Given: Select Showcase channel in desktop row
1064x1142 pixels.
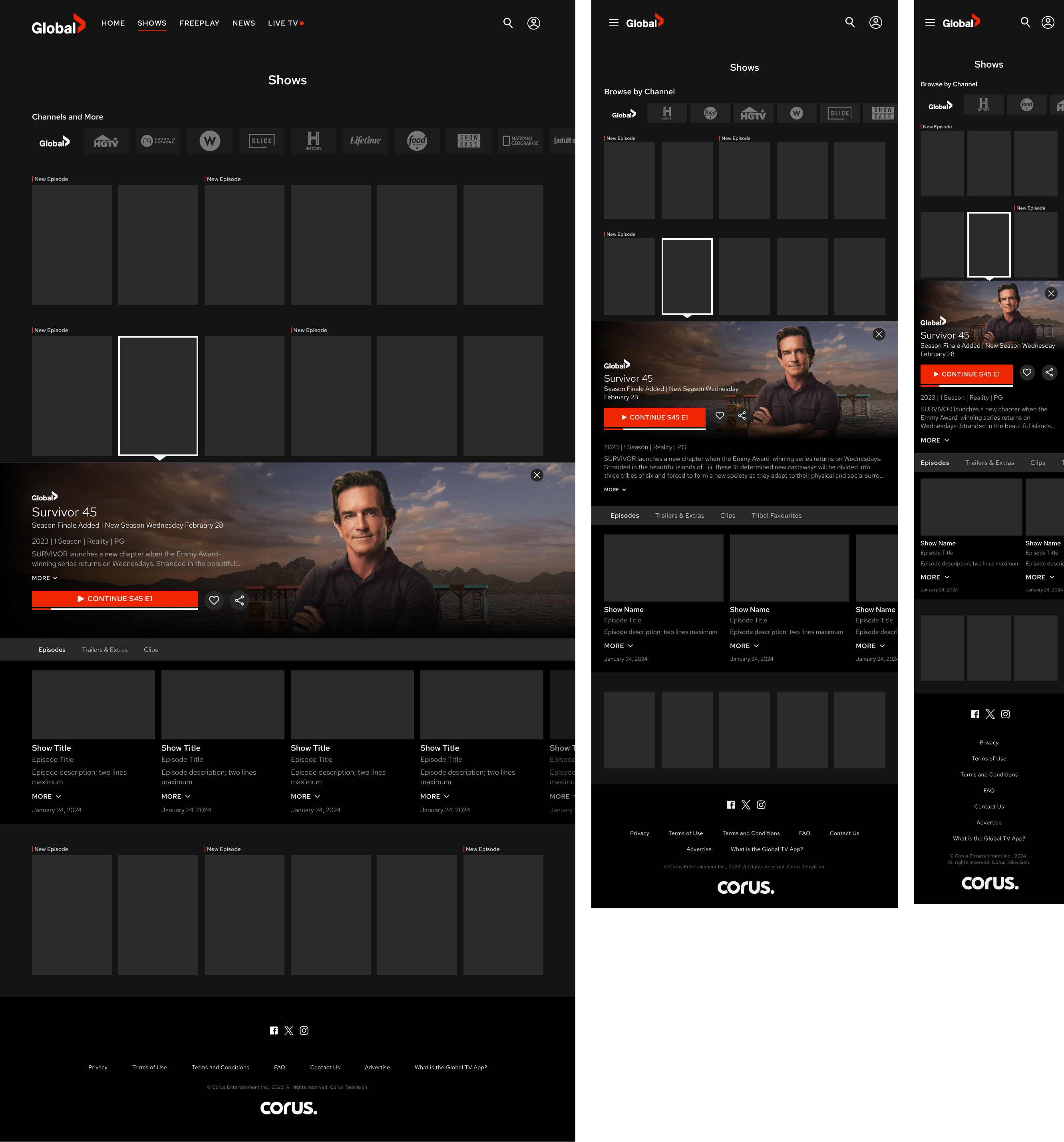Looking at the screenshot, I should pyautogui.click(x=469, y=141).
